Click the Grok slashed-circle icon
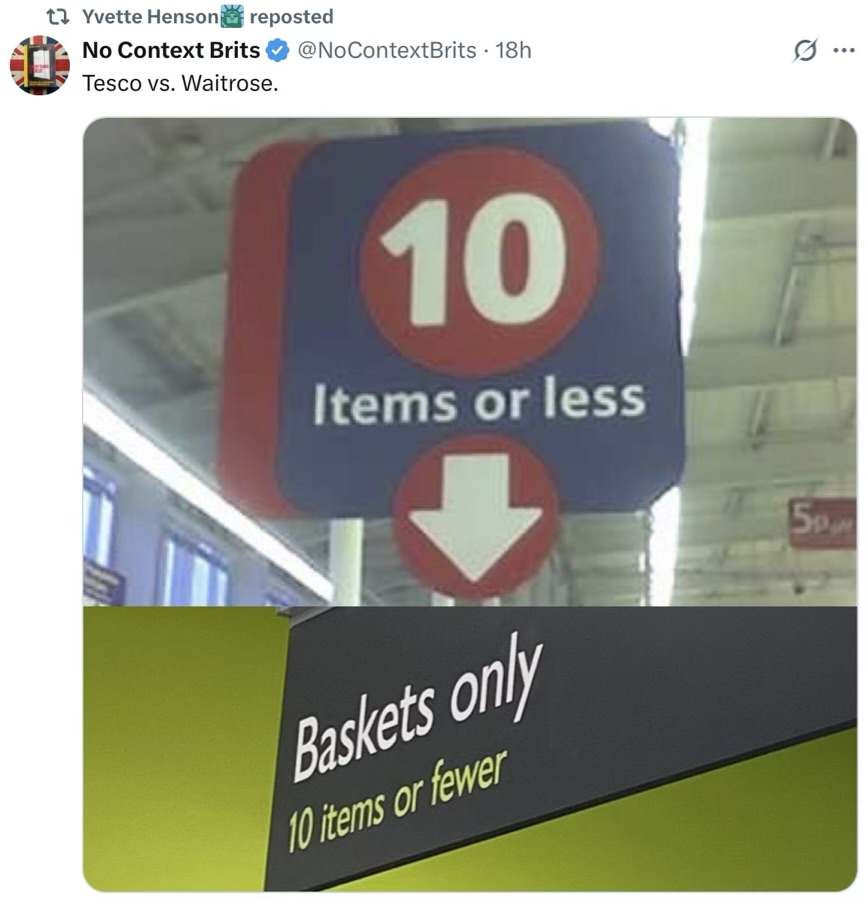 804,51
